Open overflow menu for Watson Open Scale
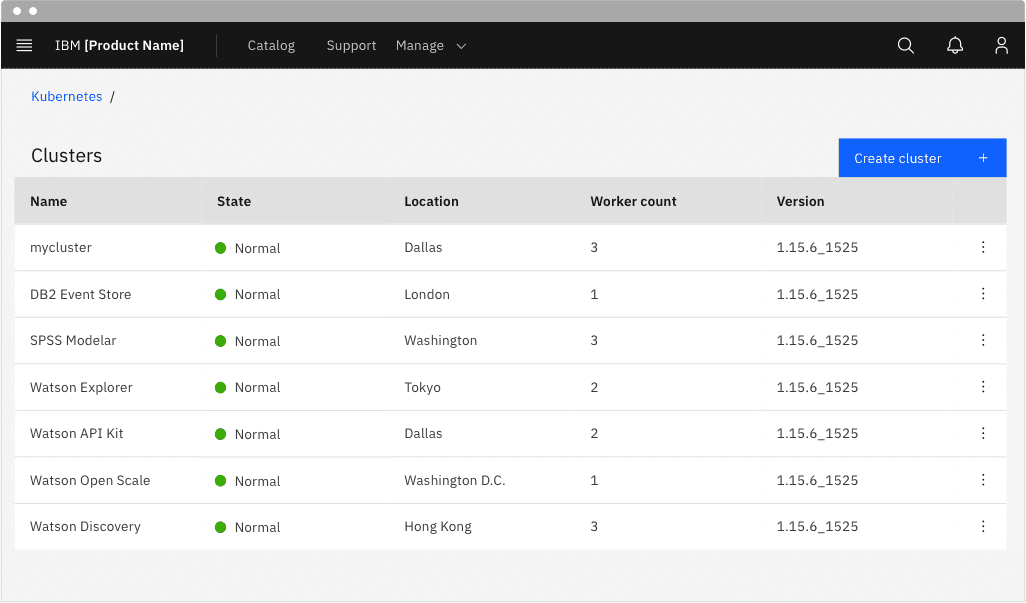The height and width of the screenshot is (603, 1026). 983,480
